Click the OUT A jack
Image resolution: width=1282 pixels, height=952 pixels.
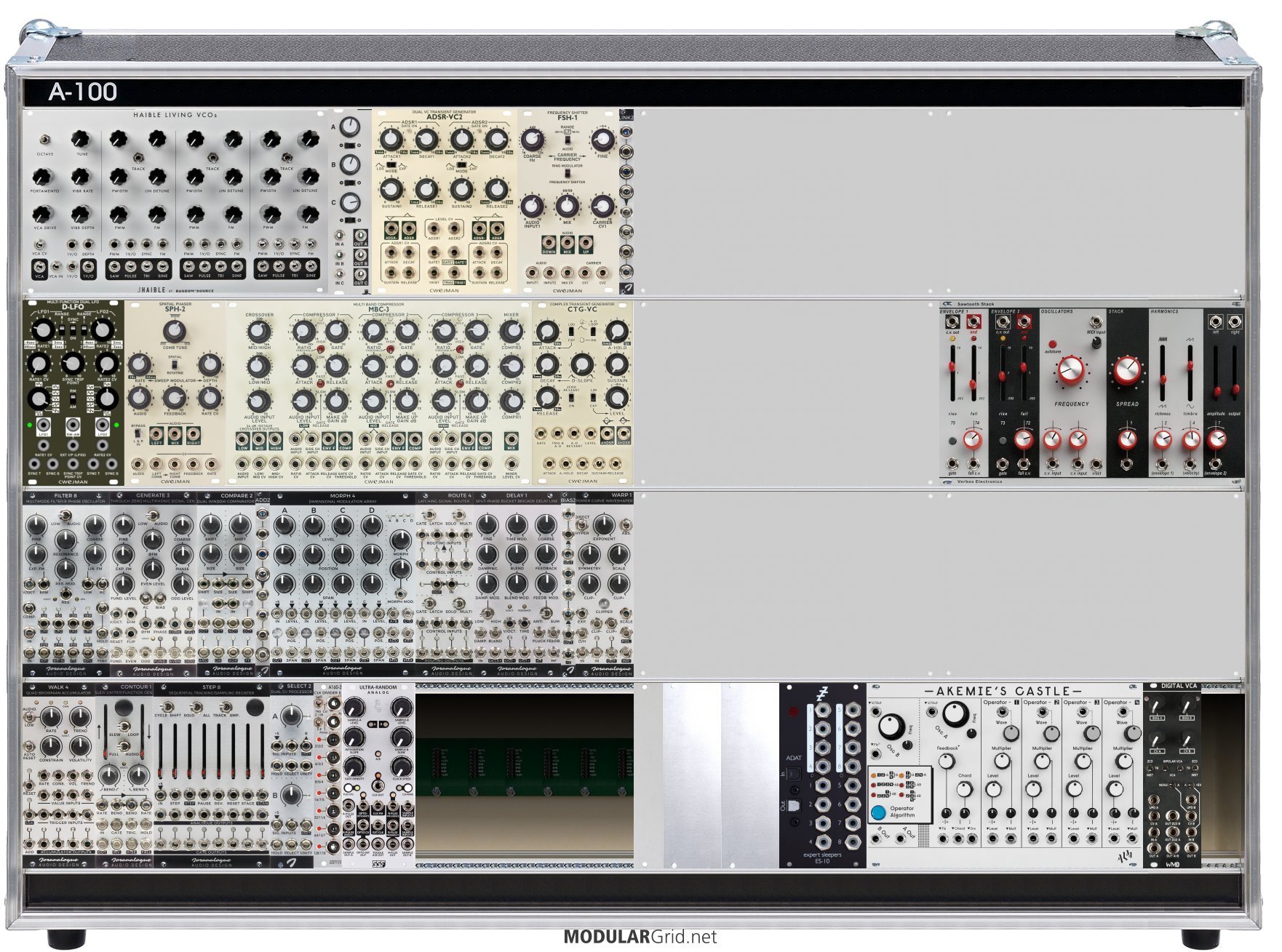coord(360,236)
